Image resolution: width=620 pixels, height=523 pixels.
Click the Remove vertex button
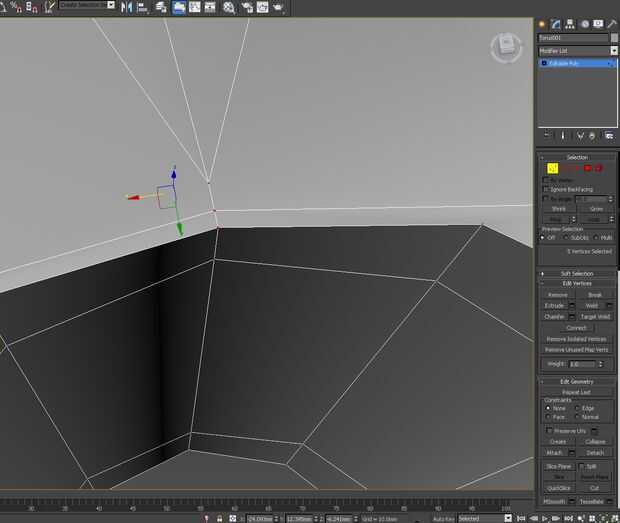pos(558,295)
